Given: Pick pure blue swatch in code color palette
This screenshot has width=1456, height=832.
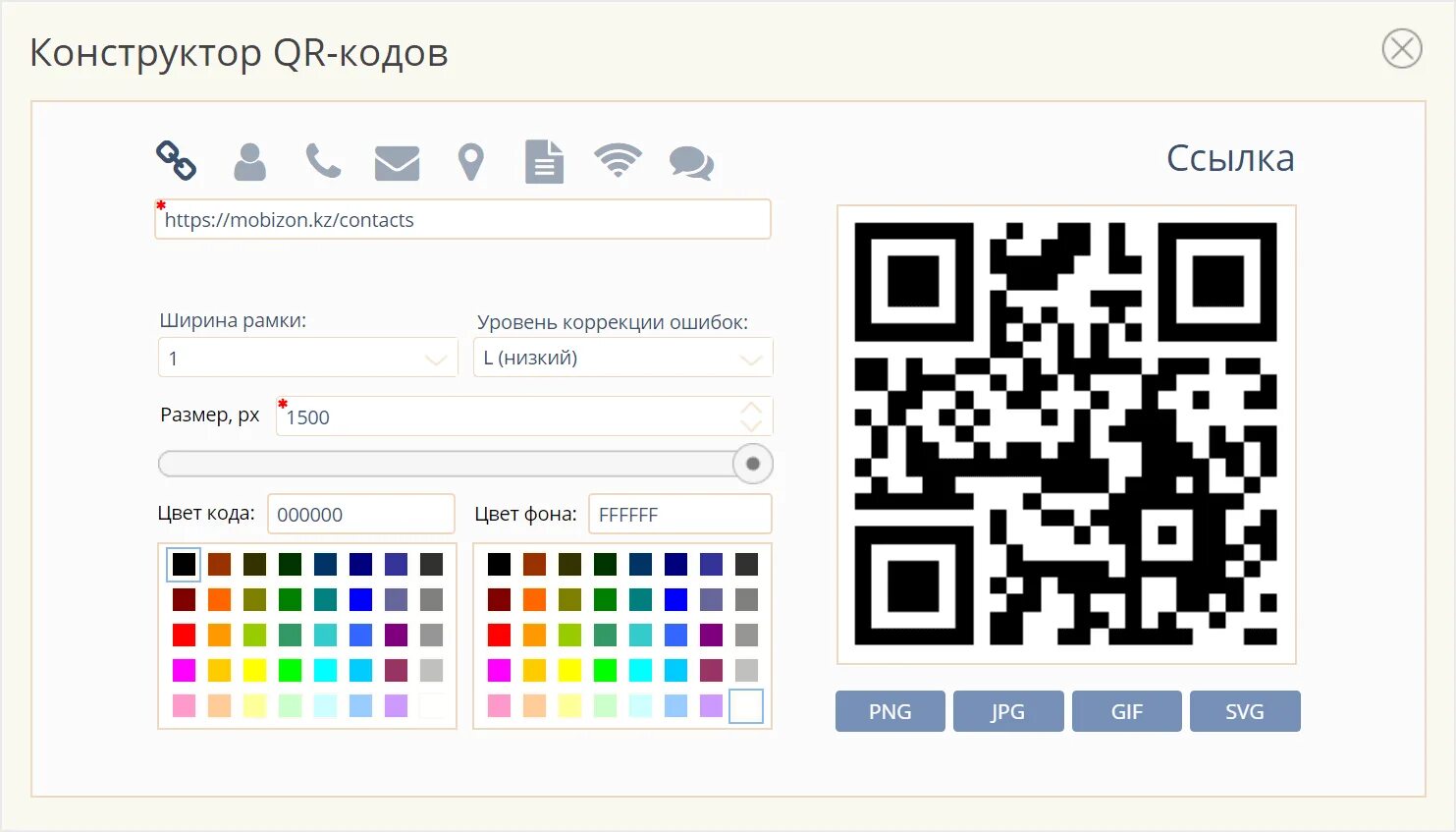Looking at the screenshot, I should pos(360,599).
